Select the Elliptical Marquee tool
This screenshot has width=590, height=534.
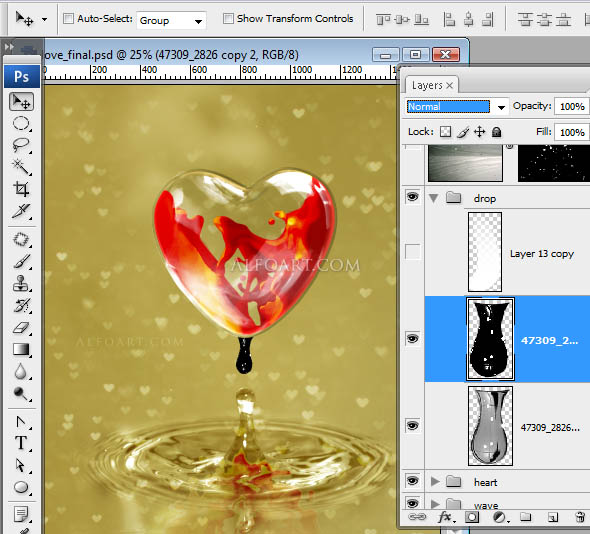click(21, 123)
